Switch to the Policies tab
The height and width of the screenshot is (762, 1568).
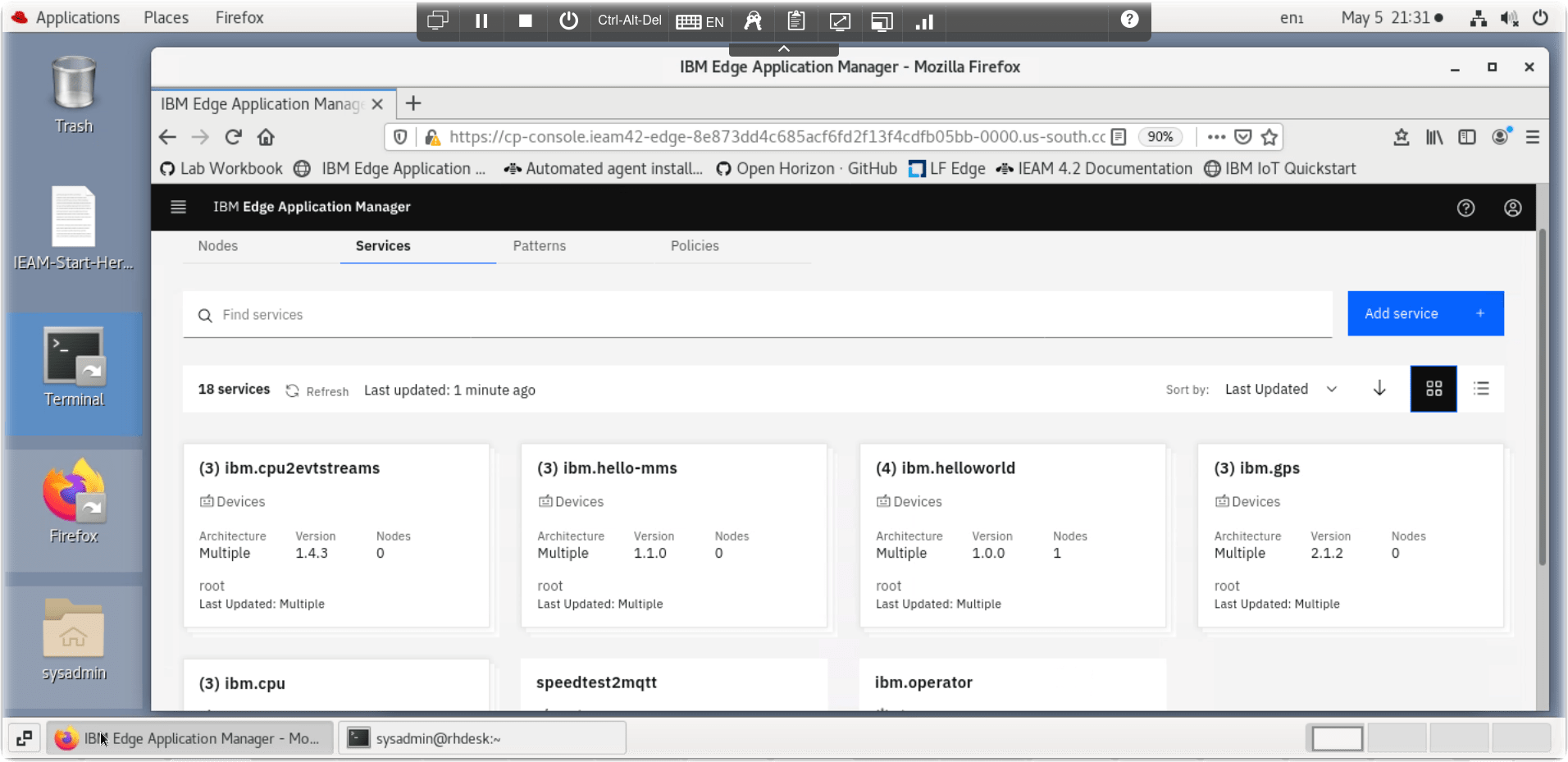695,246
